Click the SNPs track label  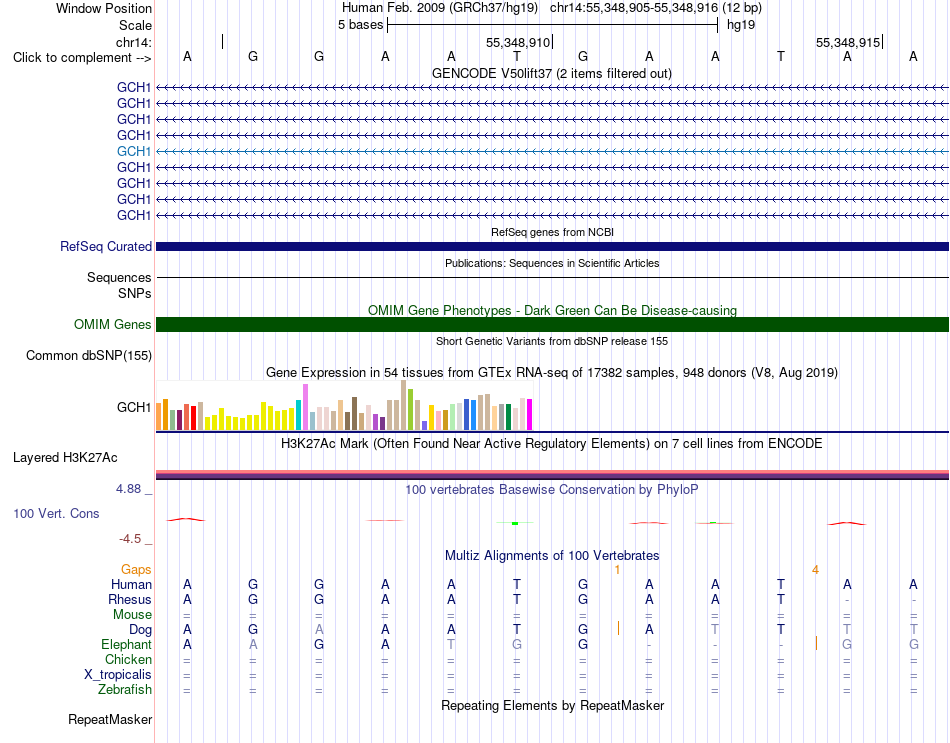pyautogui.click(x=135, y=293)
